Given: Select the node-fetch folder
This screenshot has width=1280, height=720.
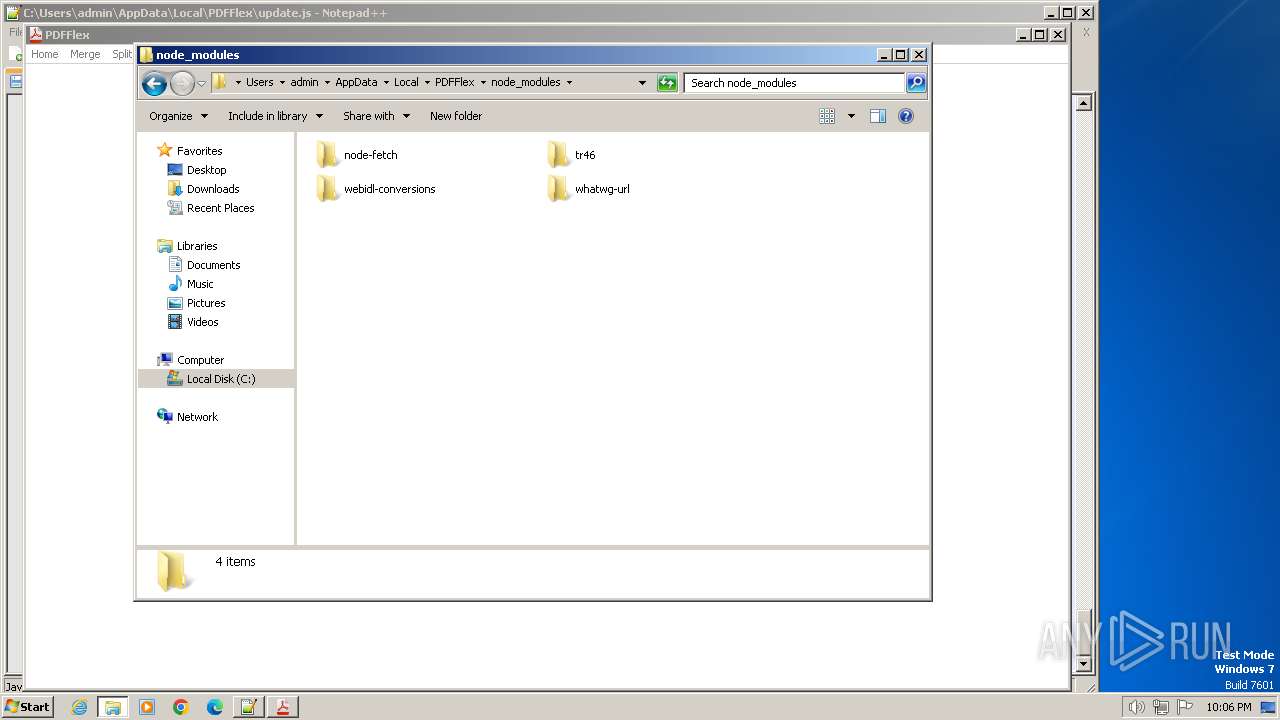Looking at the screenshot, I should [x=357, y=155].
